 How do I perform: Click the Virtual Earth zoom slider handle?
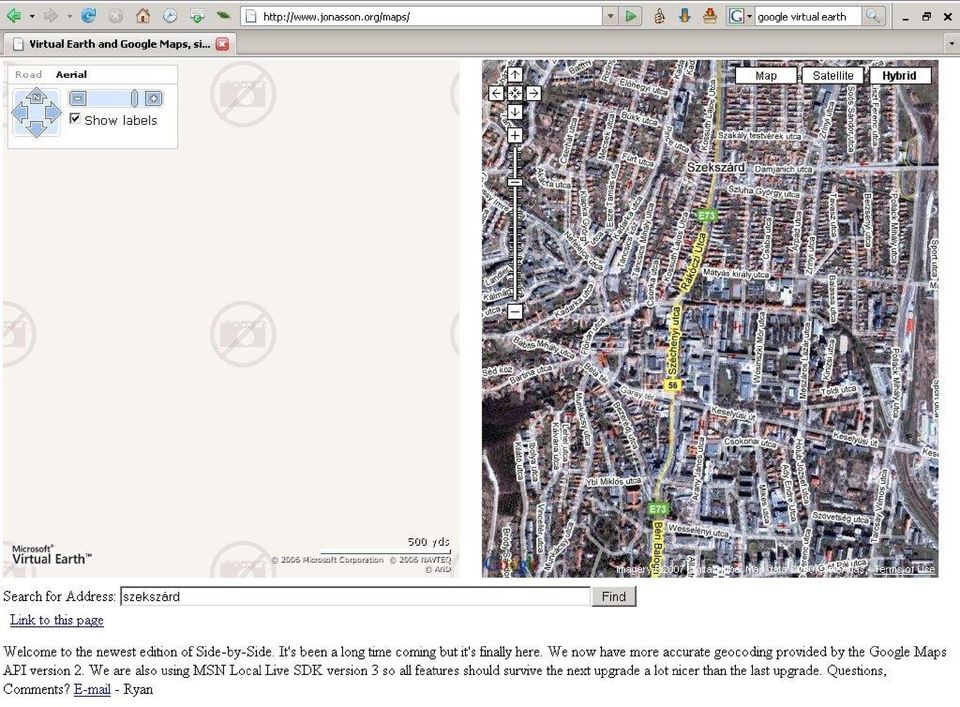(x=134, y=98)
